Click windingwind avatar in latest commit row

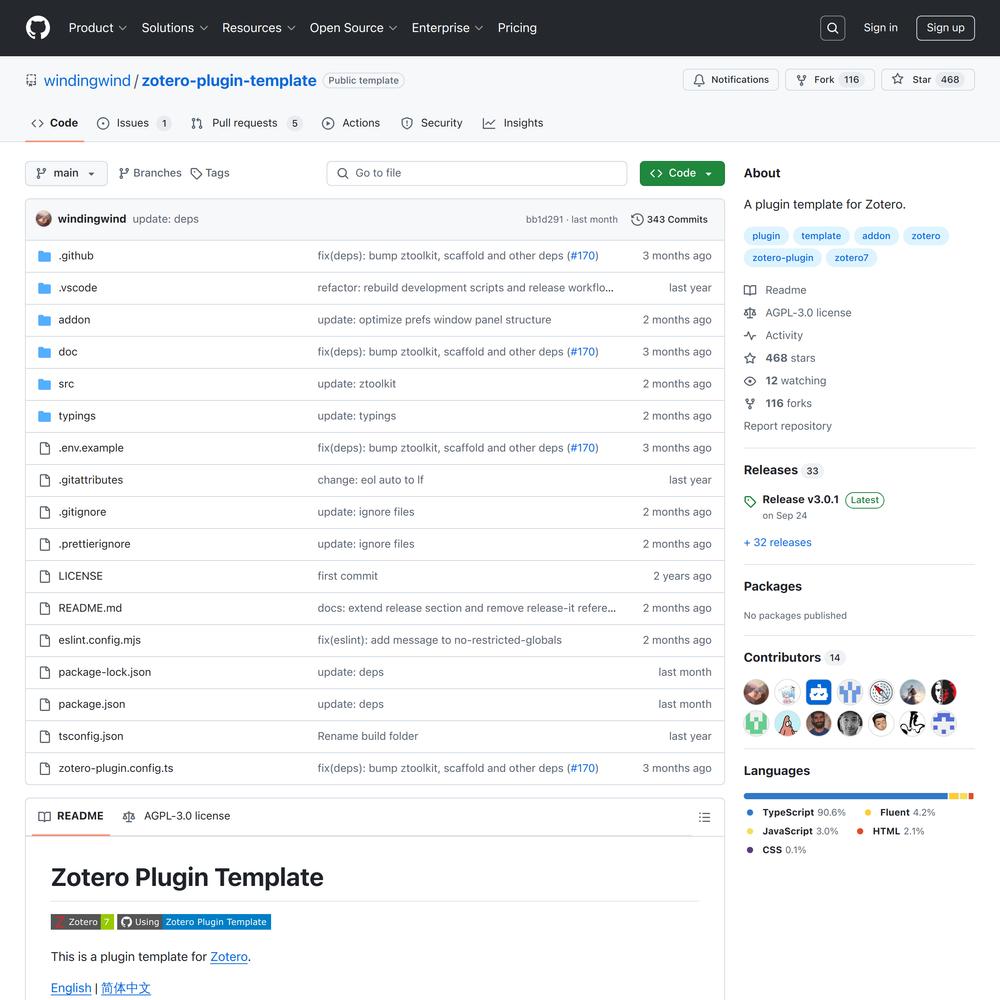pos(43,219)
